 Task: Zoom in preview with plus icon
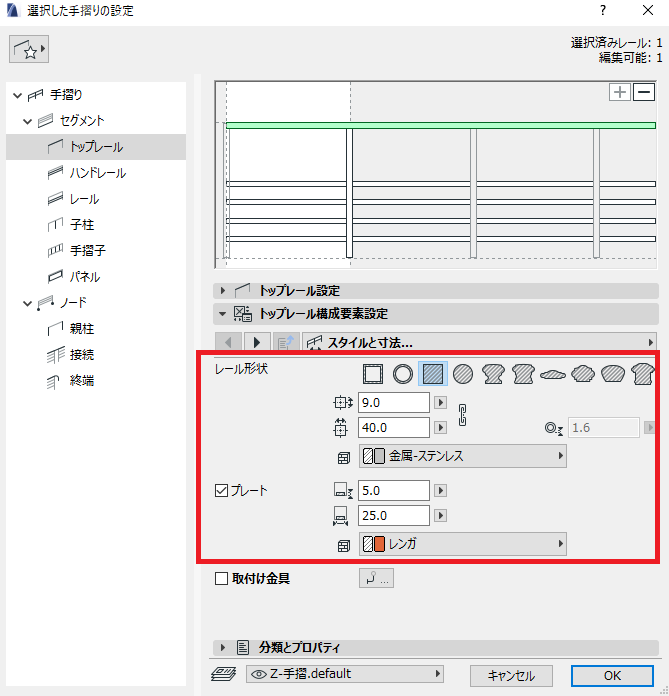pos(620,92)
